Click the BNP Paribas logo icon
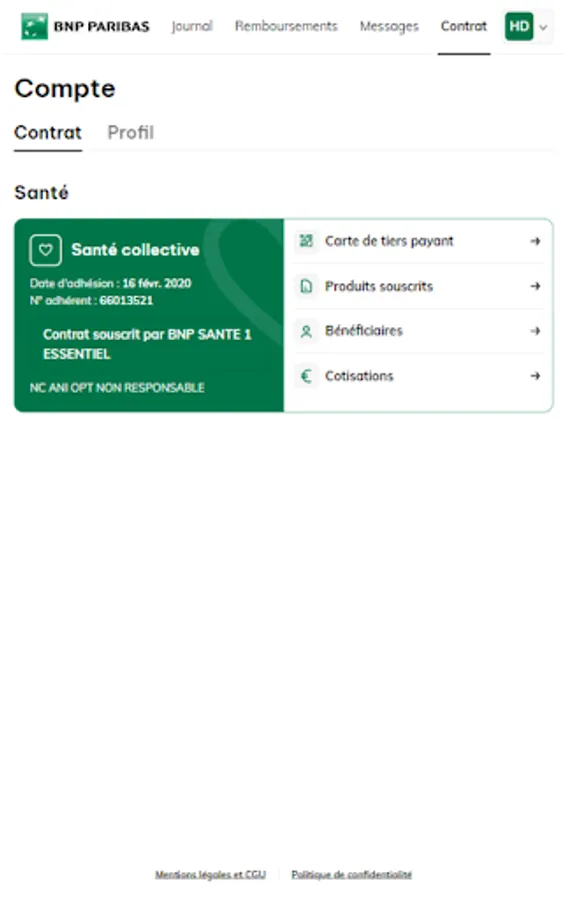Screen dimensions: 564x900 (x=34, y=26)
